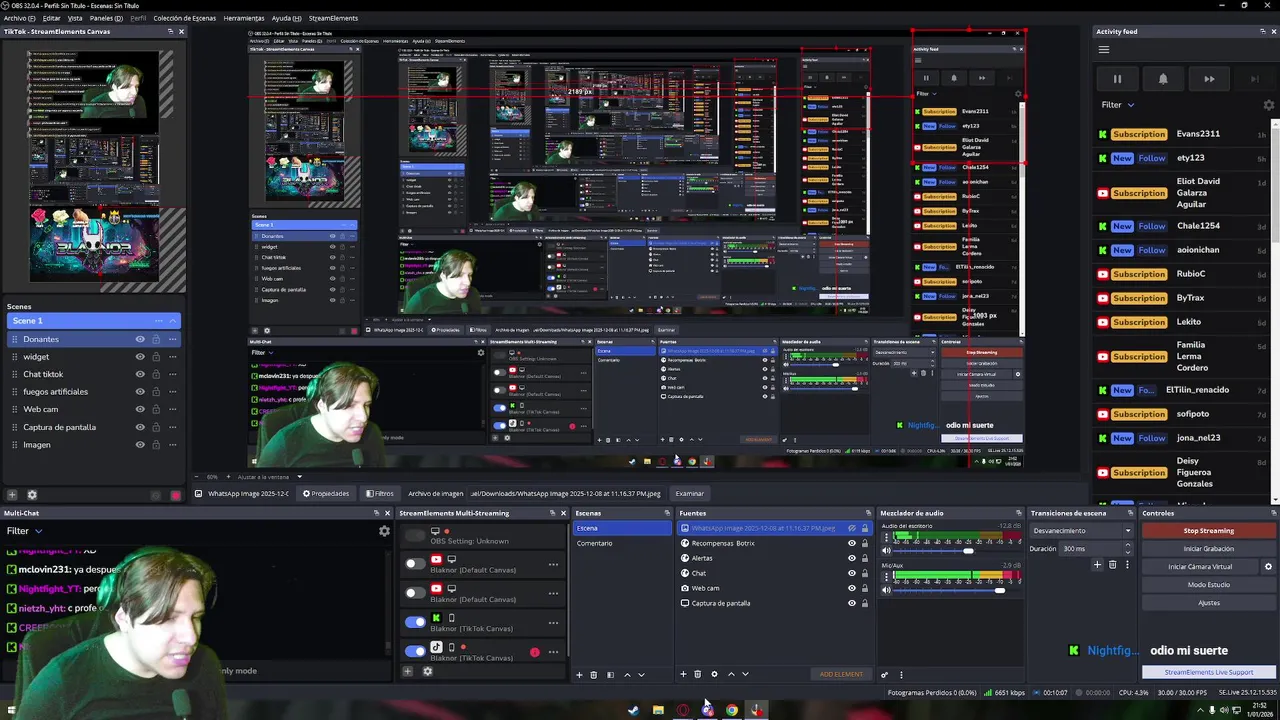1280x720 pixels.
Task: Add a new source in Fuentes panel
Action: (683, 674)
